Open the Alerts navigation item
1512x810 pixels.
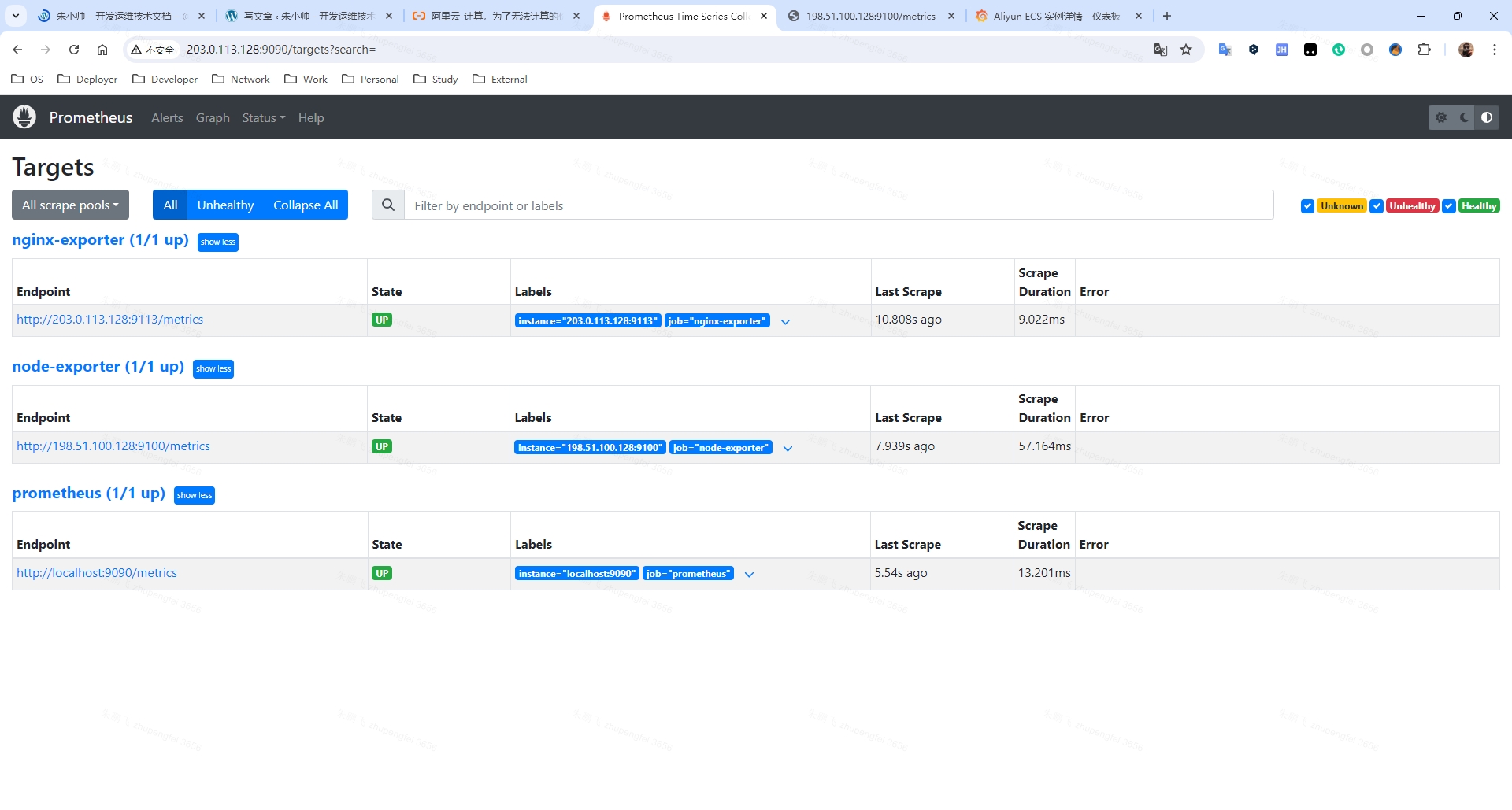coord(167,117)
